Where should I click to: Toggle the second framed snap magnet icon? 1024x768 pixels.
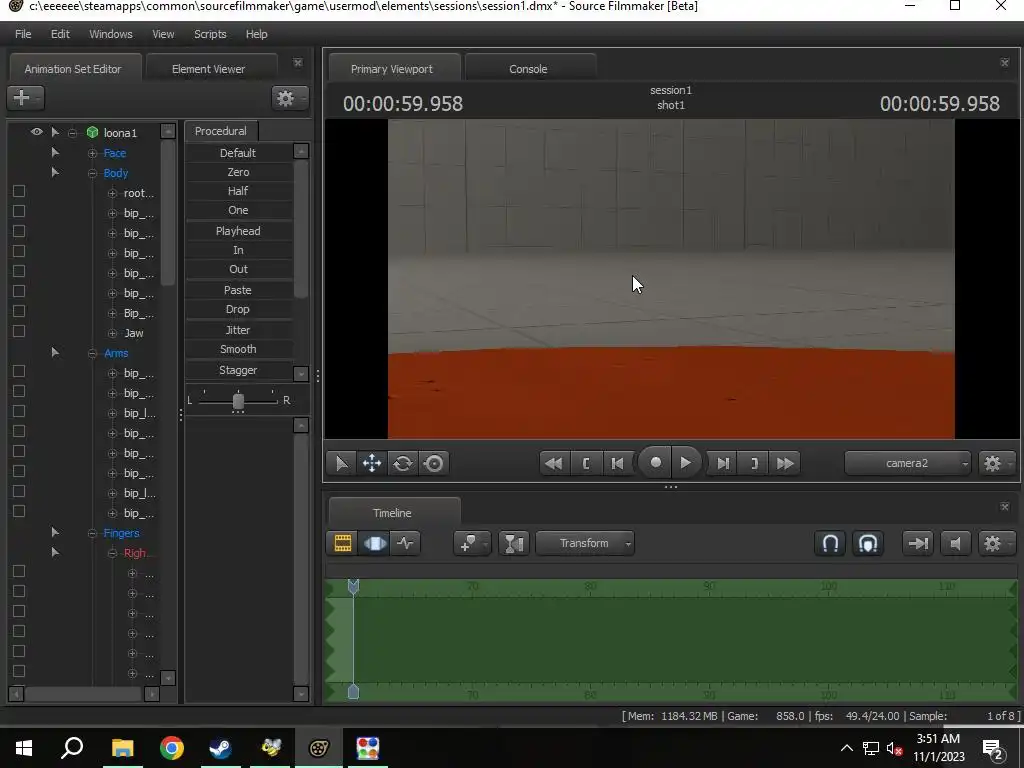tap(868, 543)
